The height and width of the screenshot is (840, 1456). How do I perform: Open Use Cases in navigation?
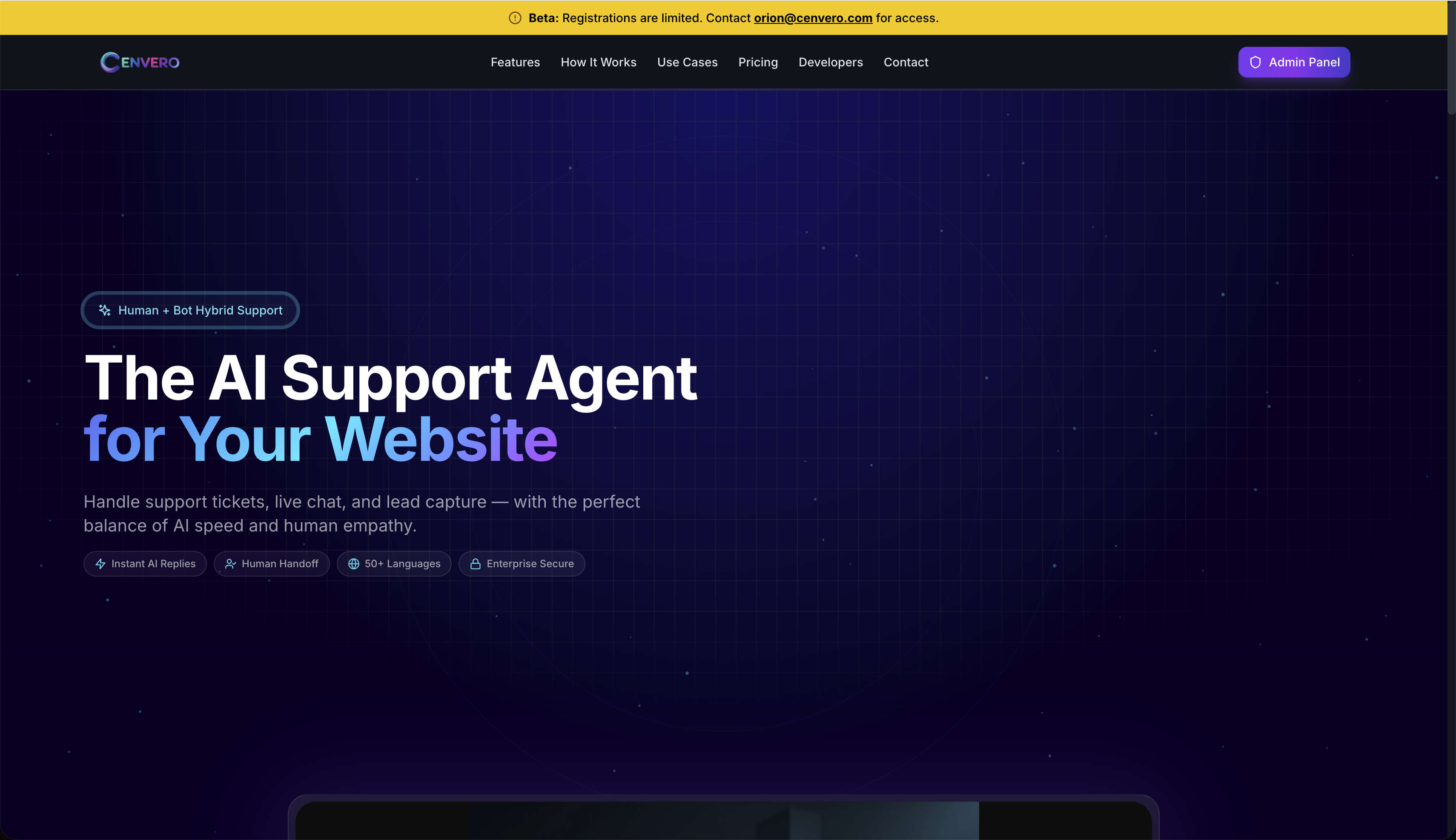pos(687,62)
